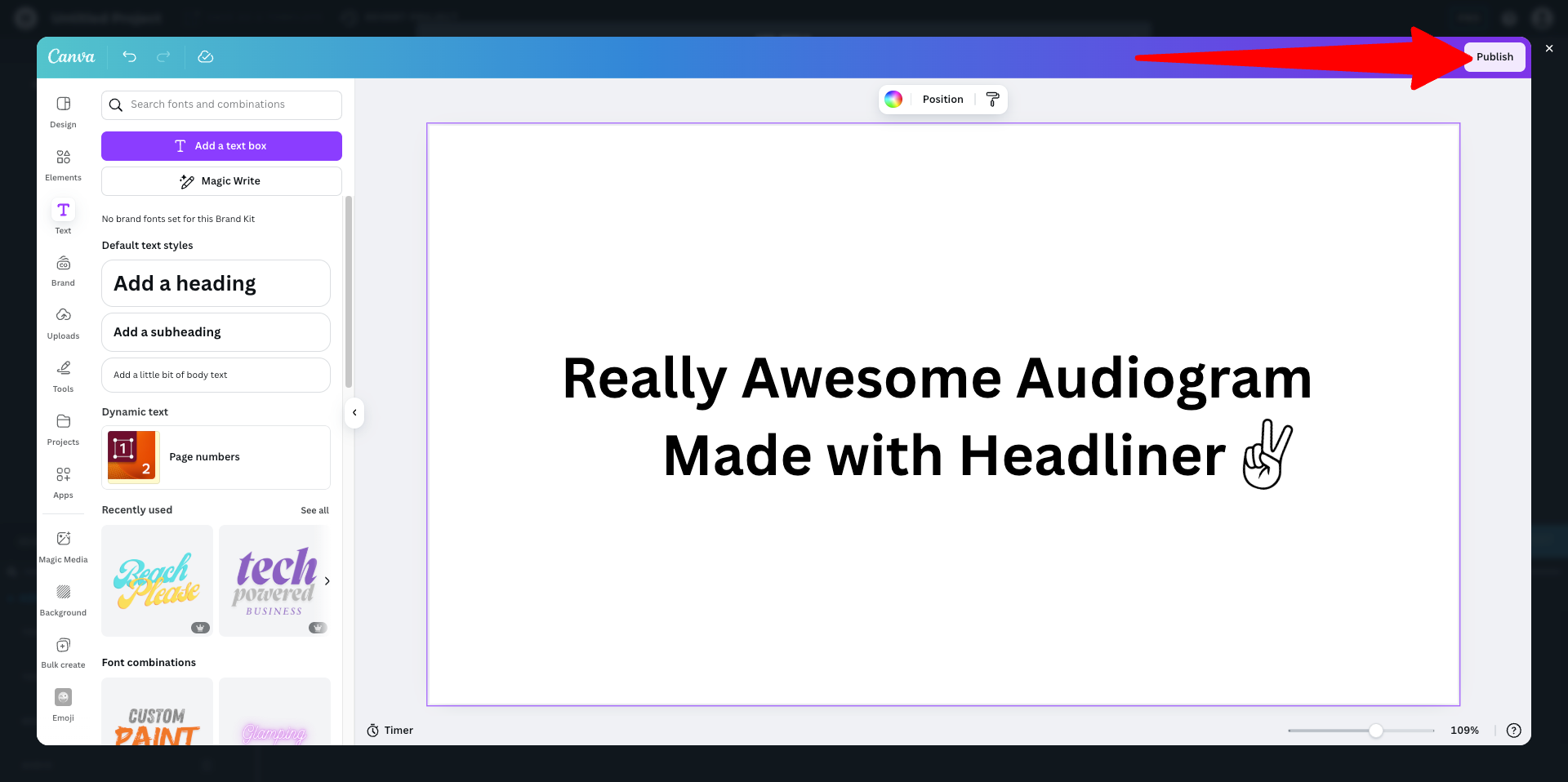The image size is (1568, 782).
Task: Switch to the Design tab
Action: tap(63, 112)
